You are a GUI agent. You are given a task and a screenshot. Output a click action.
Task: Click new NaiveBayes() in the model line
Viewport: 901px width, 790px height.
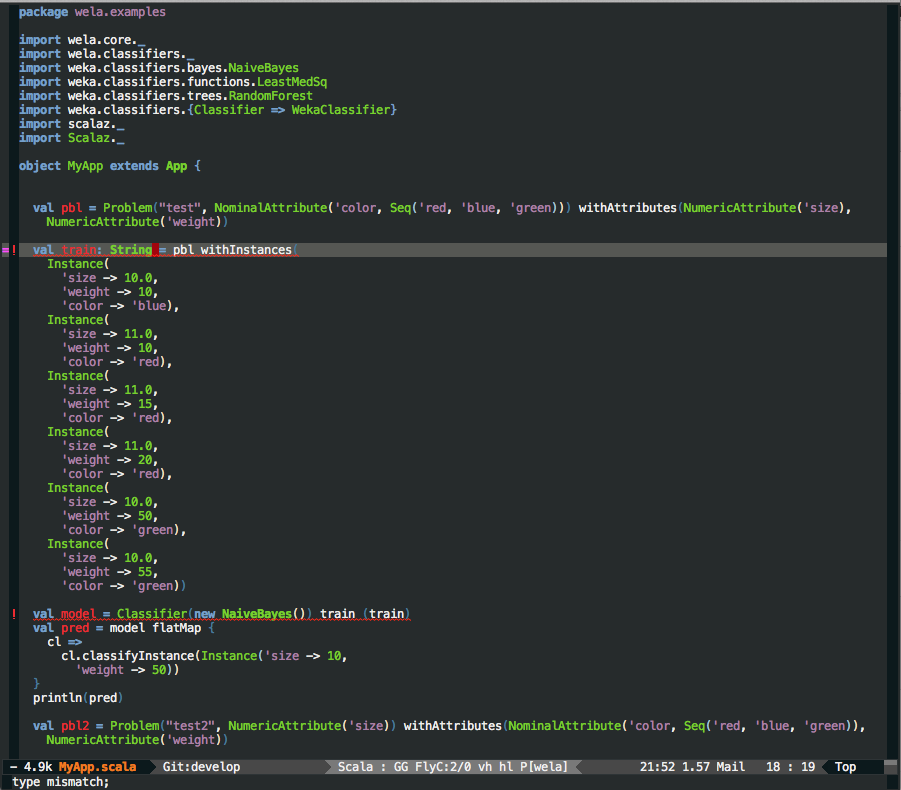pos(249,614)
